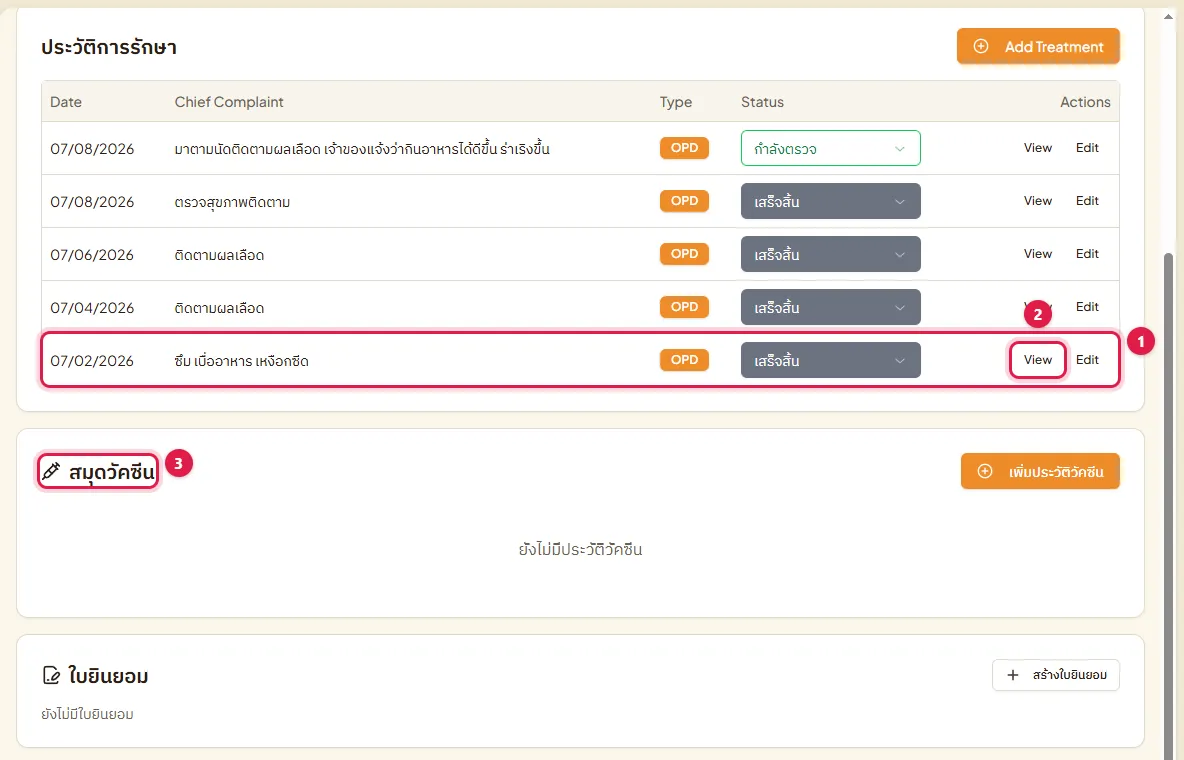Edit the 07/02/2026 ซึม เบื่ออาหาร treatment

tap(1087, 360)
